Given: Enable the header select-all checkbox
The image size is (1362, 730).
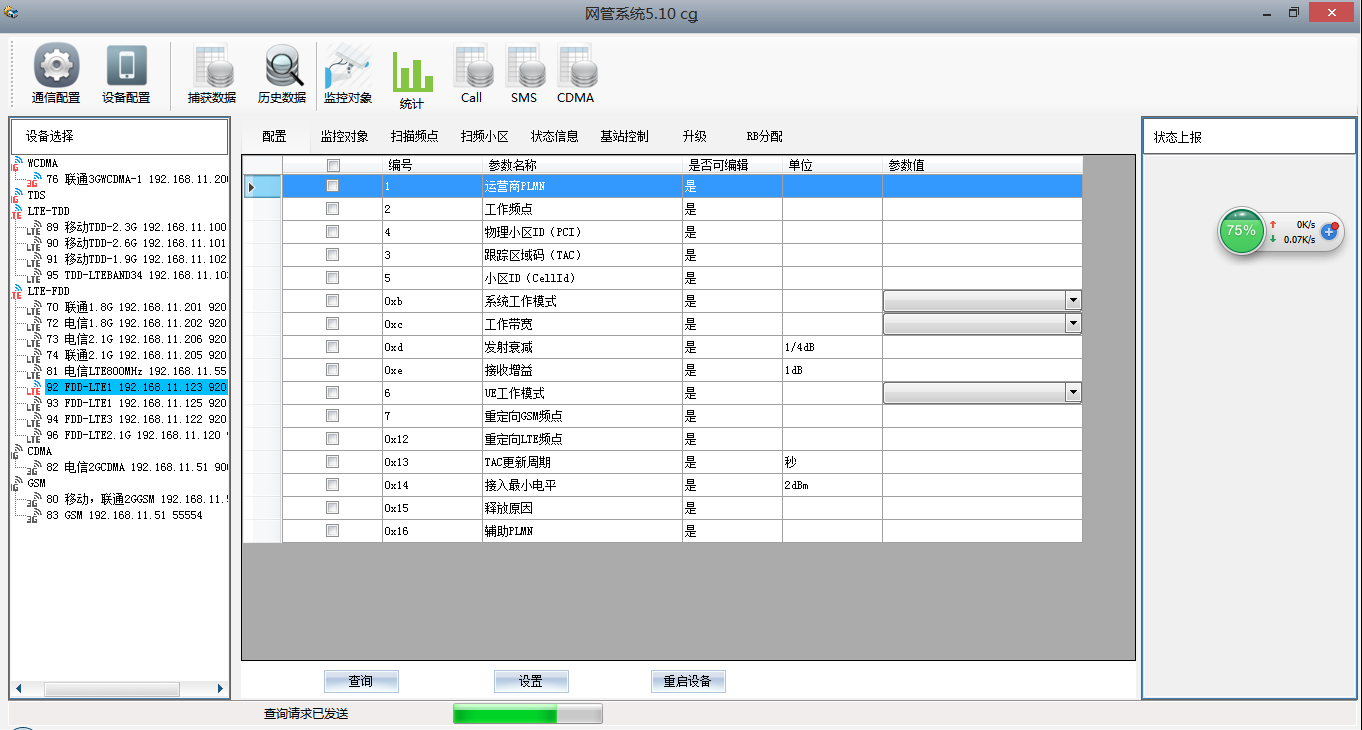Looking at the screenshot, I should coord(332,164).
